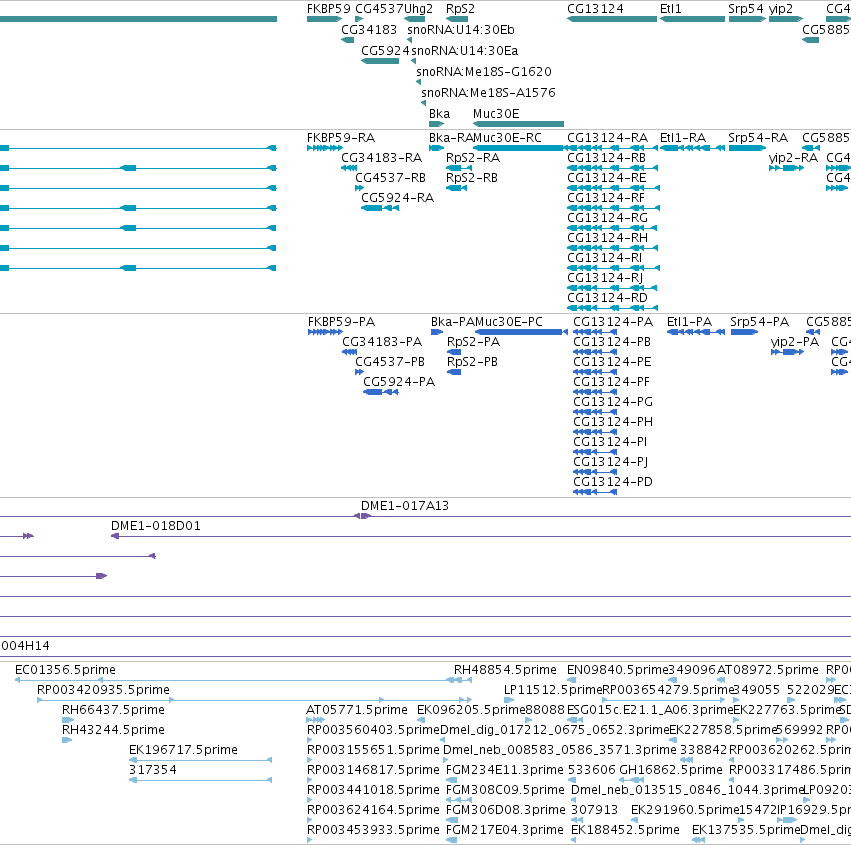Select transcript CG13124-RI
This screenshot has height=845, width=851.
pos(613,268)
